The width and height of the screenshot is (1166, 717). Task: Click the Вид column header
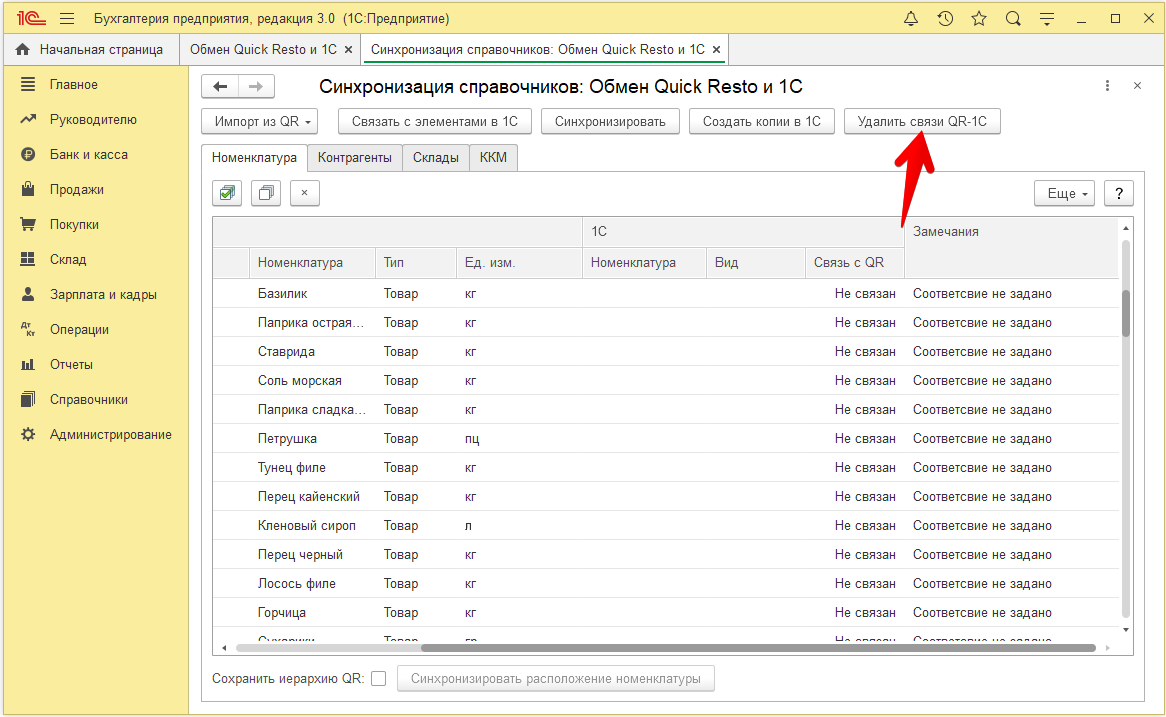[x=756, y=263]
